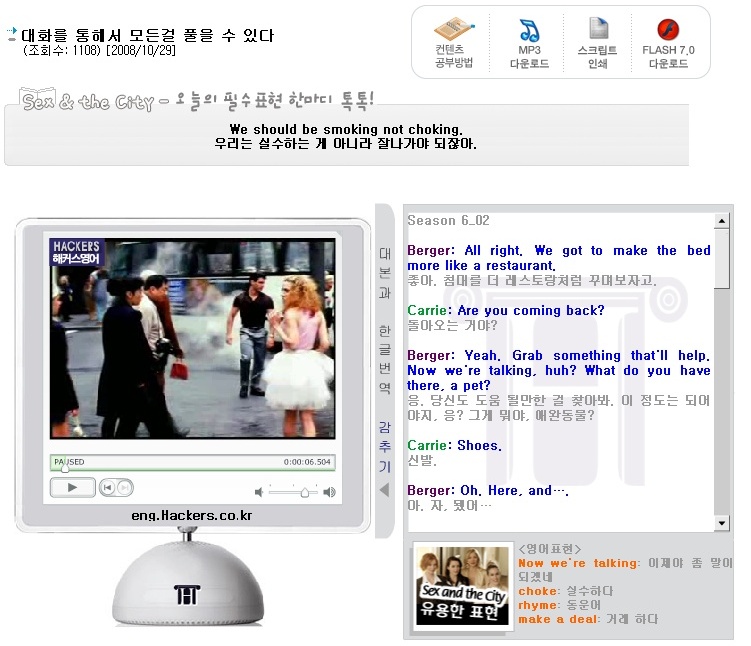The width and height of the screenshot is (751, 646).
Task: Download FLASH 7.0 player icon
Action: (x=668, y=43)
